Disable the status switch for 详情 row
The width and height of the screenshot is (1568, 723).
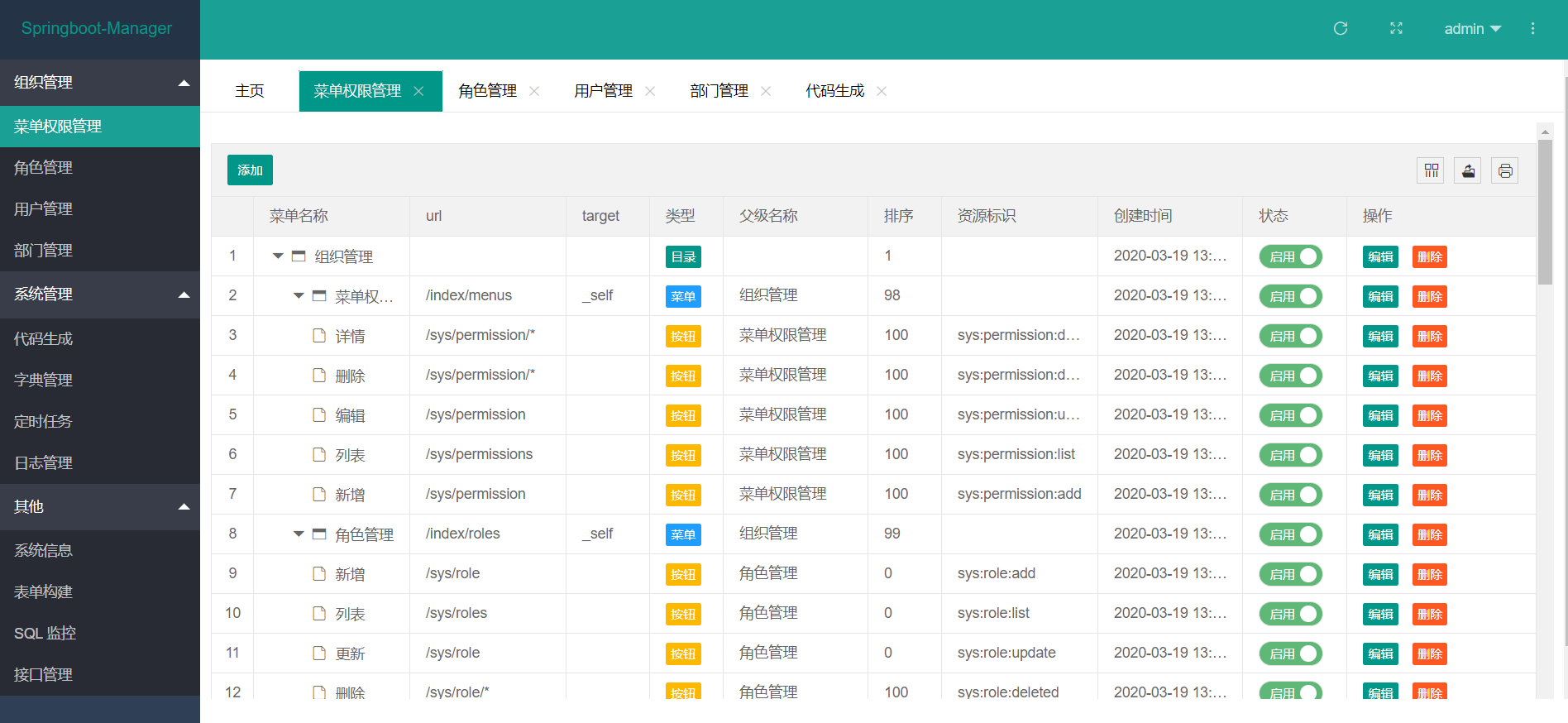[x=1290, y=336]
